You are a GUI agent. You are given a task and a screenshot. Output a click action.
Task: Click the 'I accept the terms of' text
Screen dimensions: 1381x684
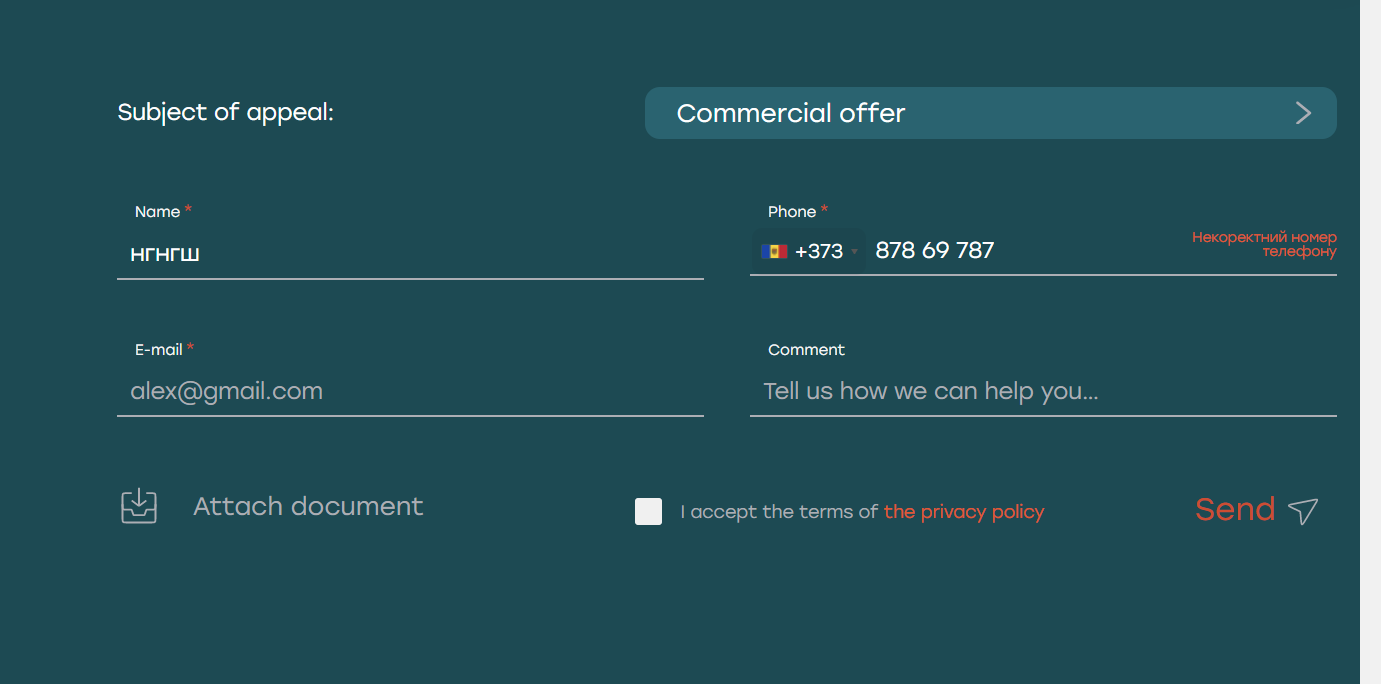point(779,512)
